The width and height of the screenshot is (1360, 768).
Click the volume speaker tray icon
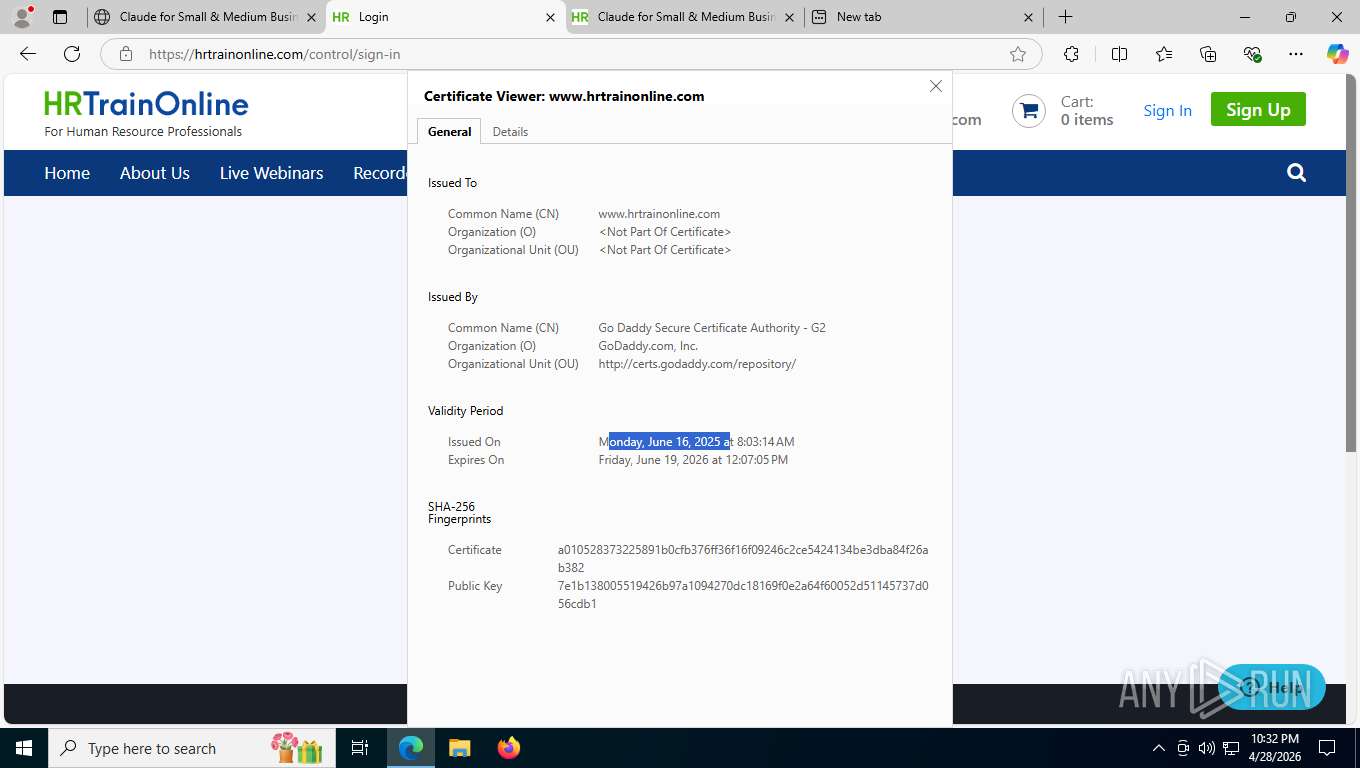tap(1206, 748)
